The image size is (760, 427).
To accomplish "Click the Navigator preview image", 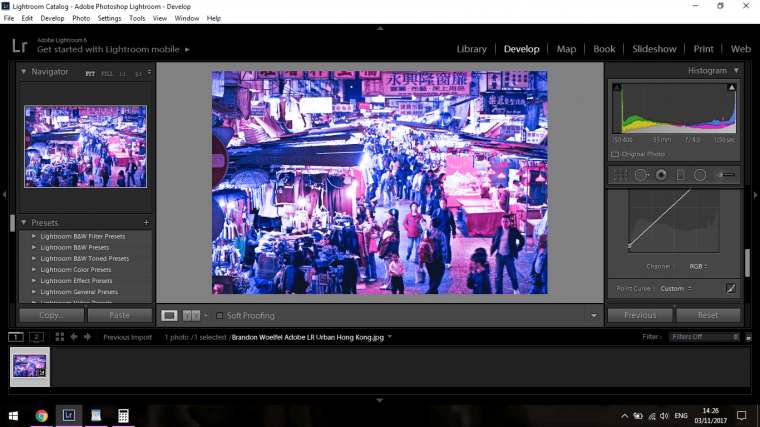I will (x=85, y=146).
